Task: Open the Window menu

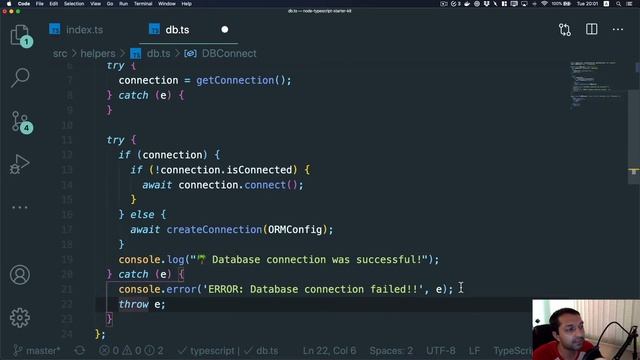Action: click(x=167, y=4)
